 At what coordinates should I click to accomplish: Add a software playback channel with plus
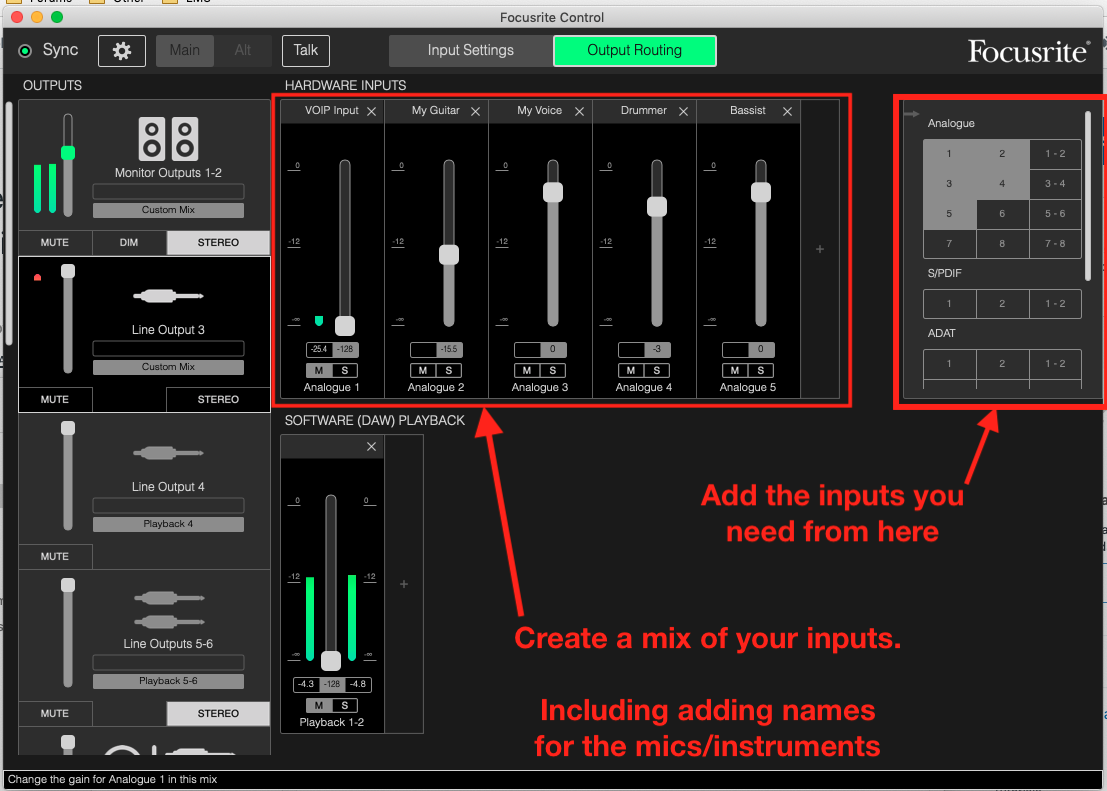click(404, 584)
